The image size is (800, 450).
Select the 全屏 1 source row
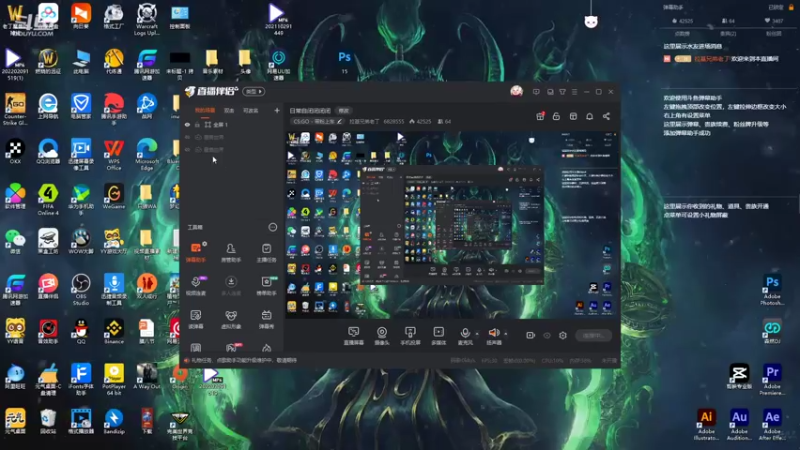(x=232, y=124)
